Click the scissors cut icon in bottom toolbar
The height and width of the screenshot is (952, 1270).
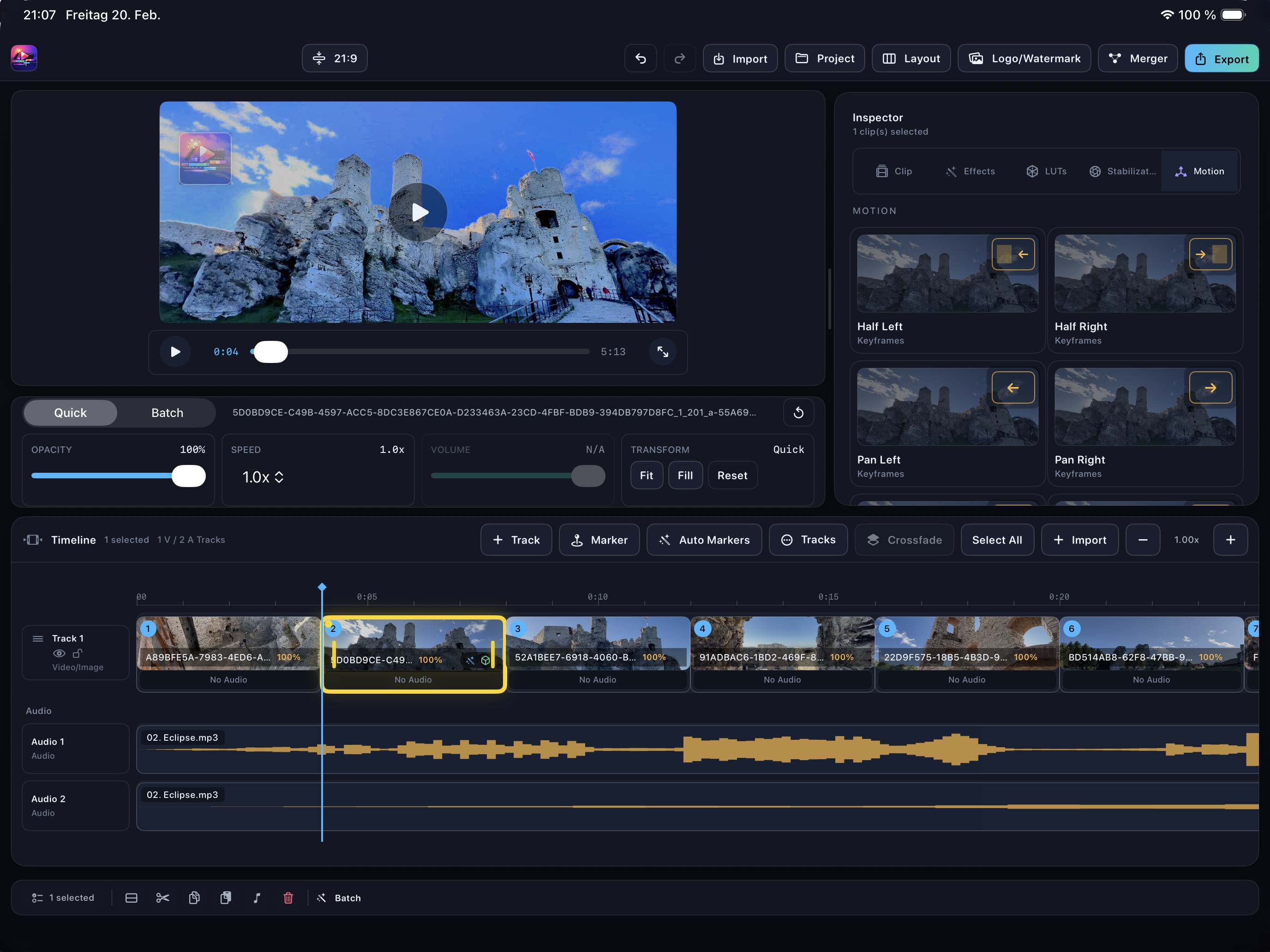162,898
